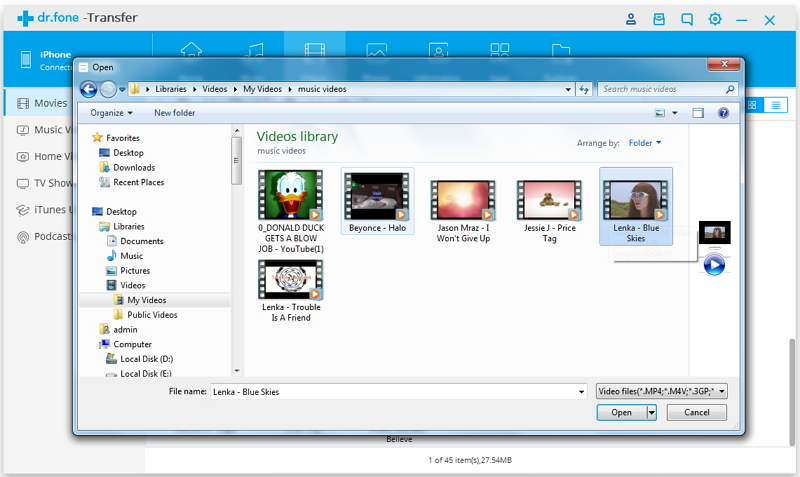Click the mailbox icon in dr.fone title bar
Viewport: 800px width, 477px height.
coord(659,19)
